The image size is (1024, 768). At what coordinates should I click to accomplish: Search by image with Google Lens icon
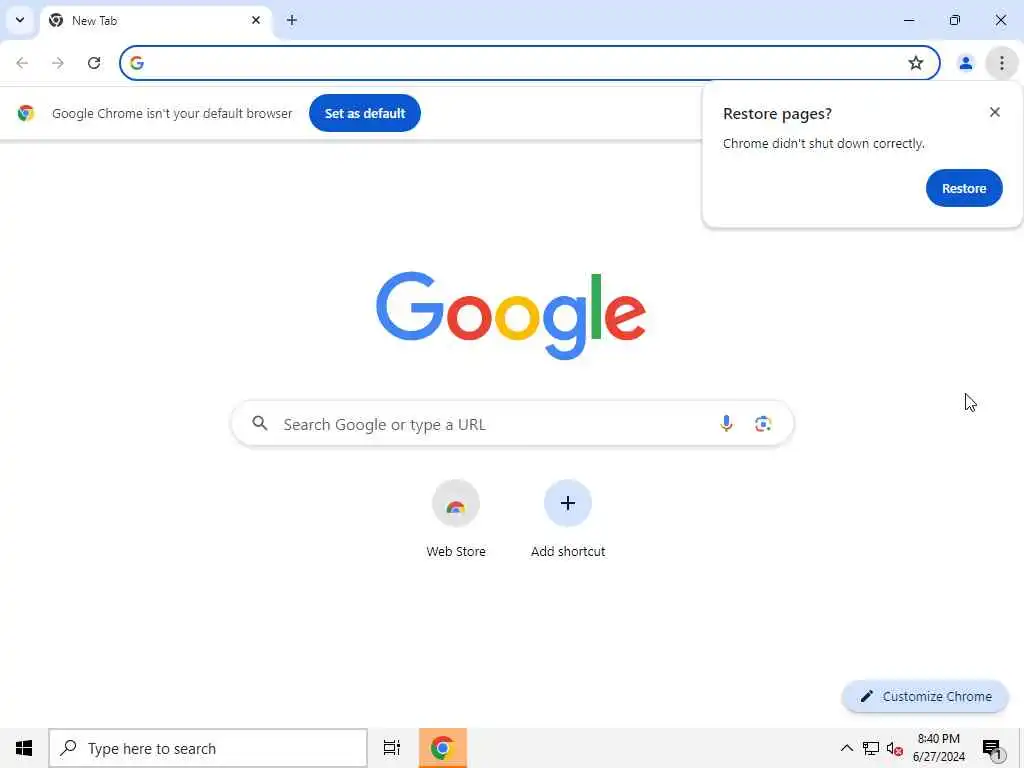(763, 424)
